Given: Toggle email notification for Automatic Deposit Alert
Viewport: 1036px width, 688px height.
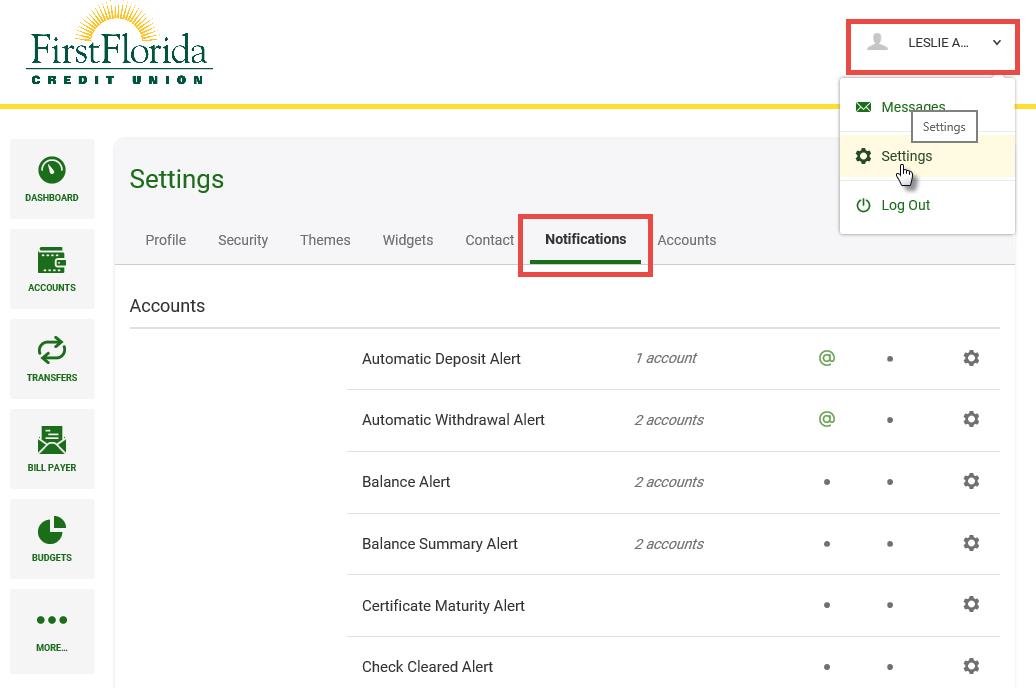Looking at the screenshot, I should [826, 358].
